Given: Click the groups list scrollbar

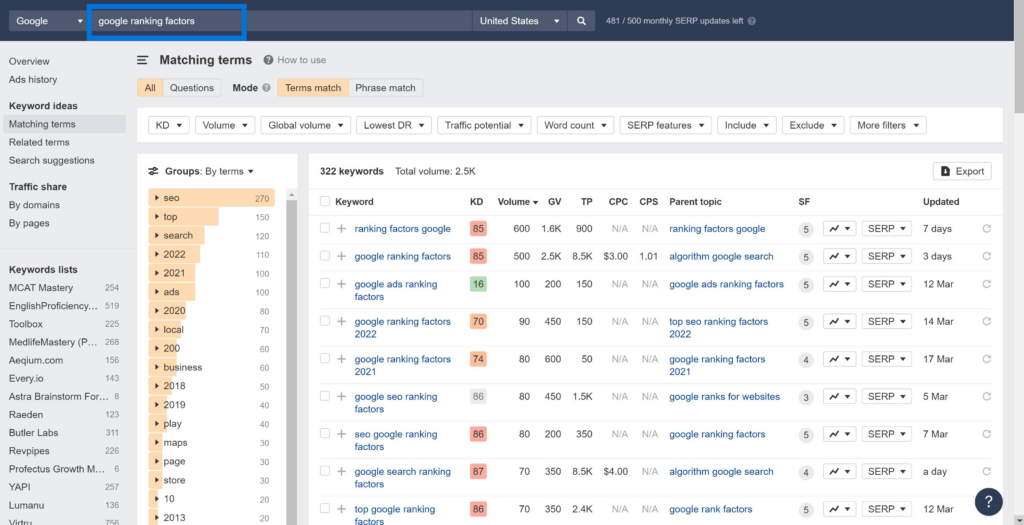Looking at the screenshot, I should pos(292,350).
